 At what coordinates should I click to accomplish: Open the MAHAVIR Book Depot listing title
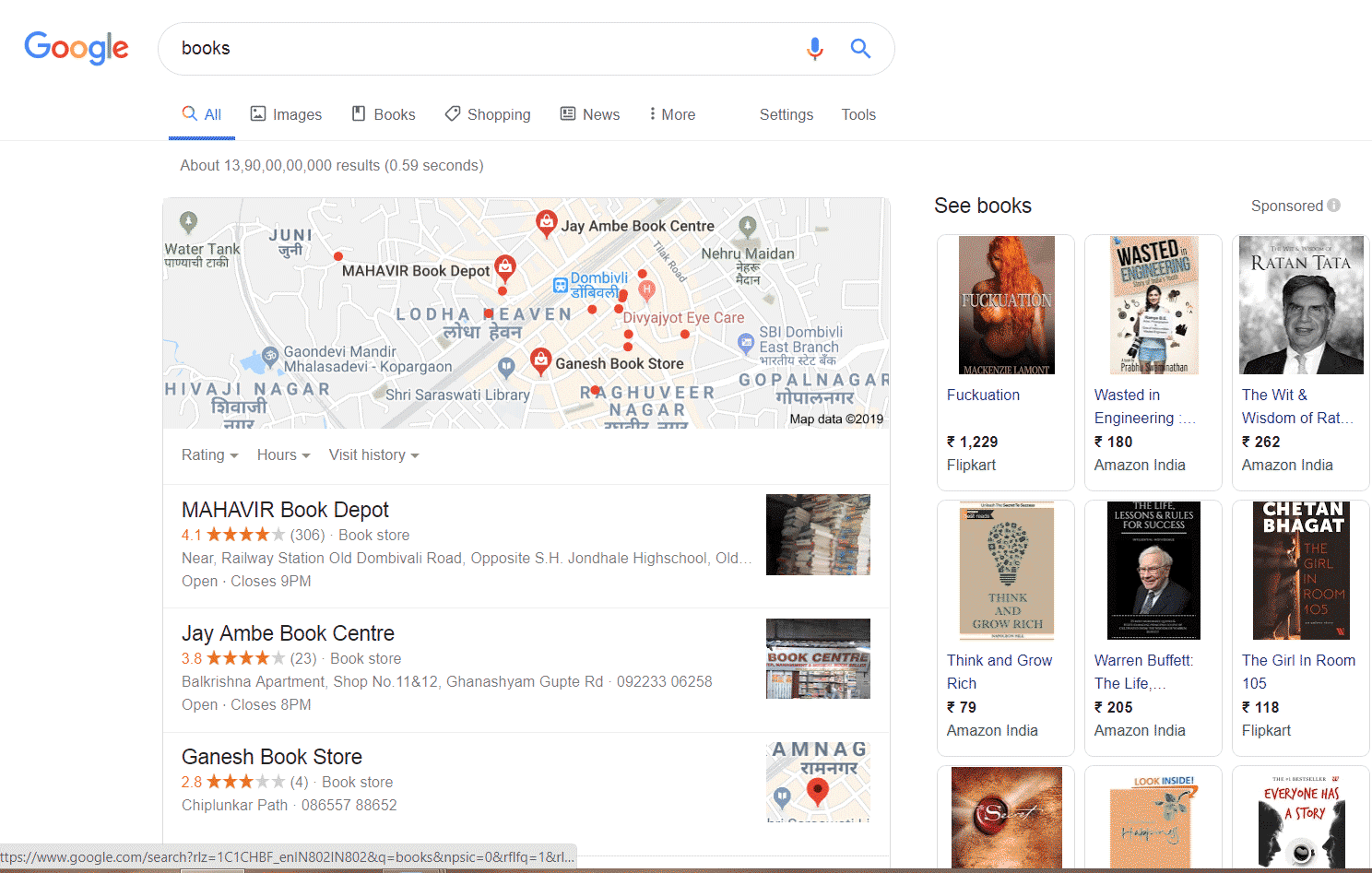285,510
